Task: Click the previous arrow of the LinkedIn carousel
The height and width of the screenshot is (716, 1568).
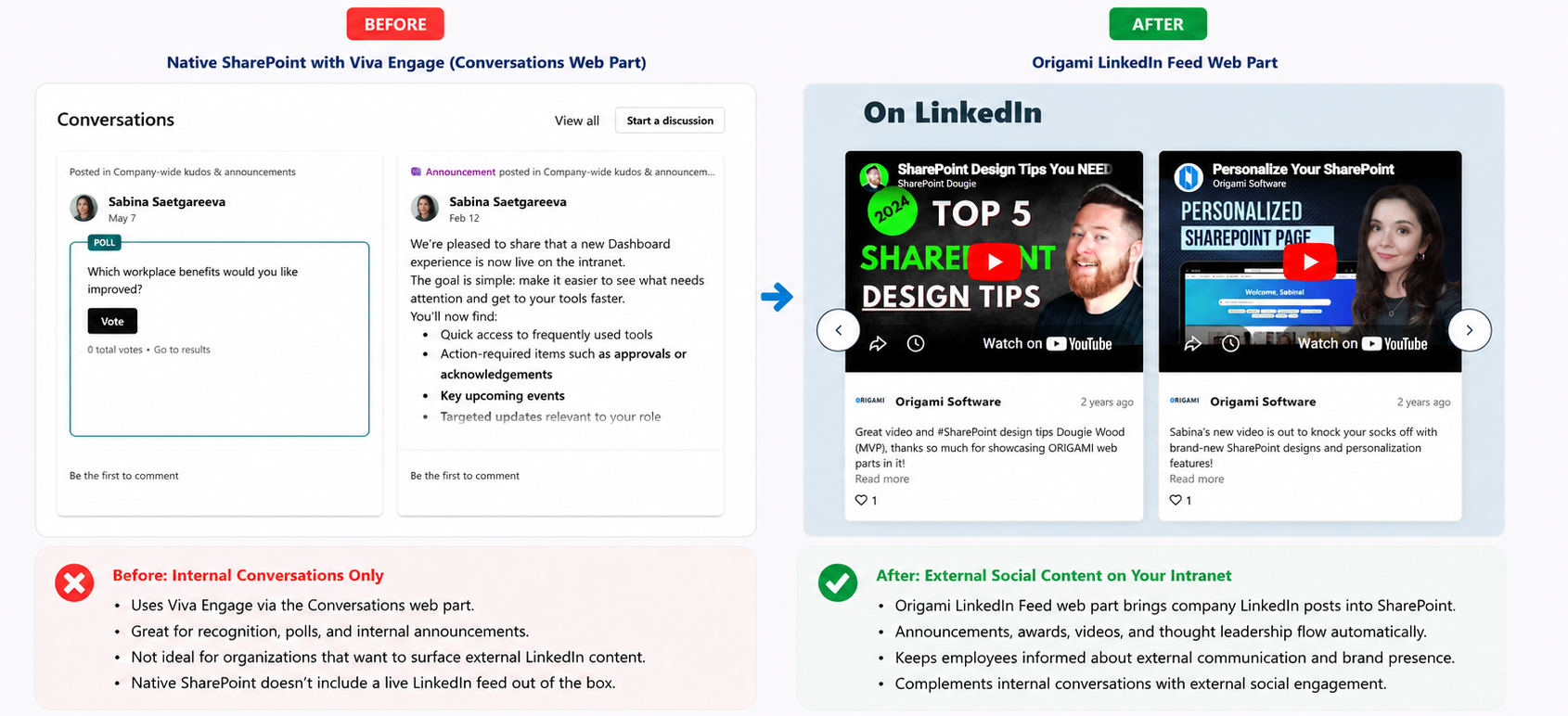Action: pyautogui.click(x=839, y=330)
